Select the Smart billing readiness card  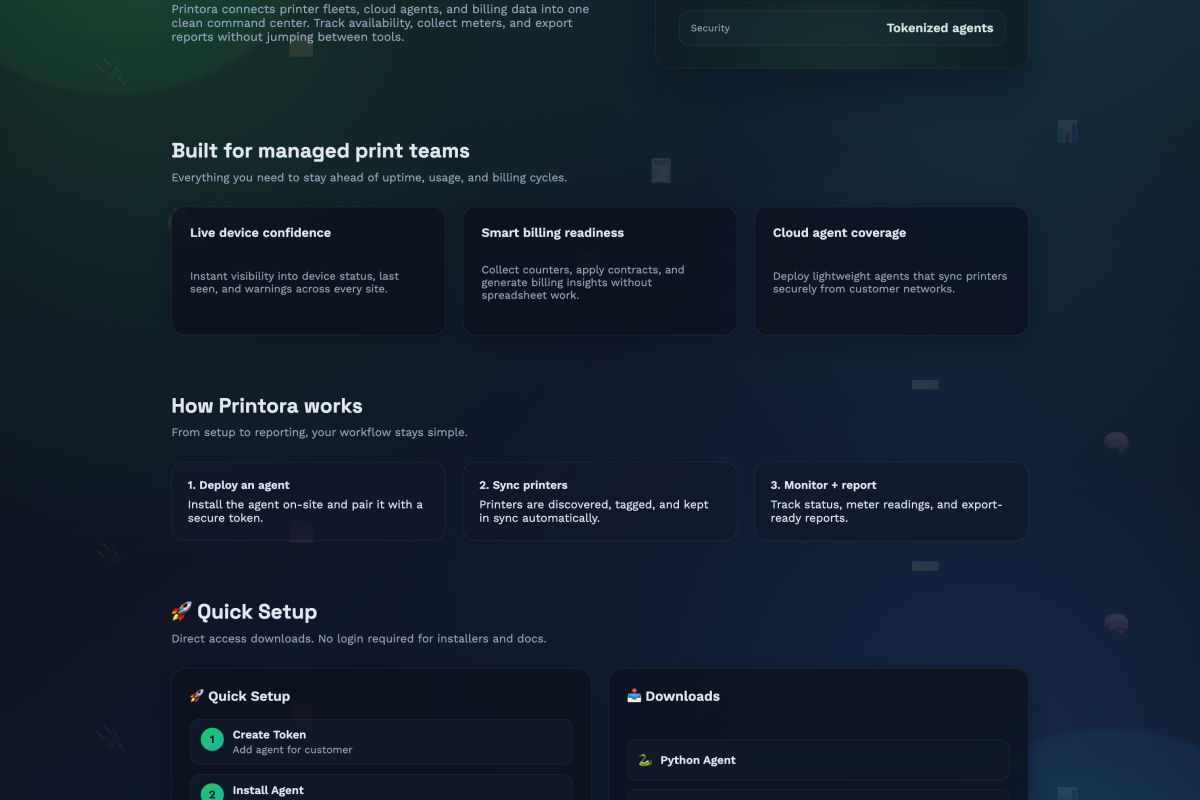(600, 270)
